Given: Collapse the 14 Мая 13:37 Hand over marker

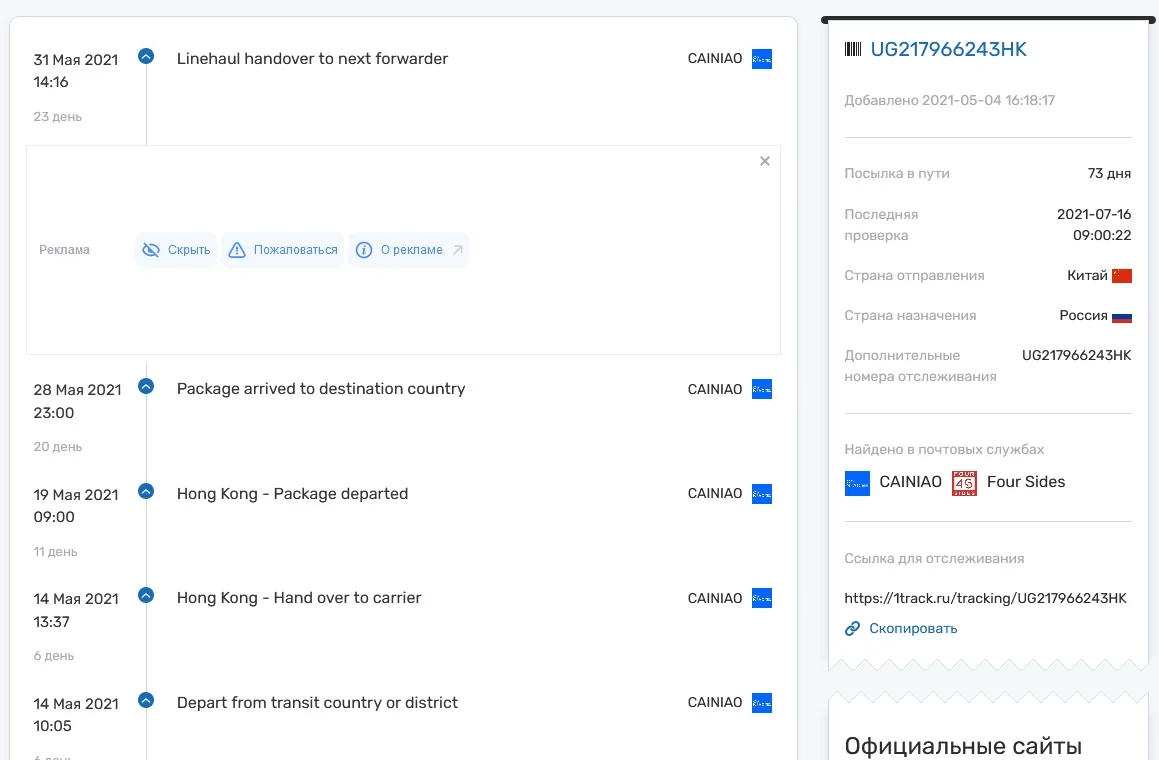Looking at the screenshot, I should 146,595.
